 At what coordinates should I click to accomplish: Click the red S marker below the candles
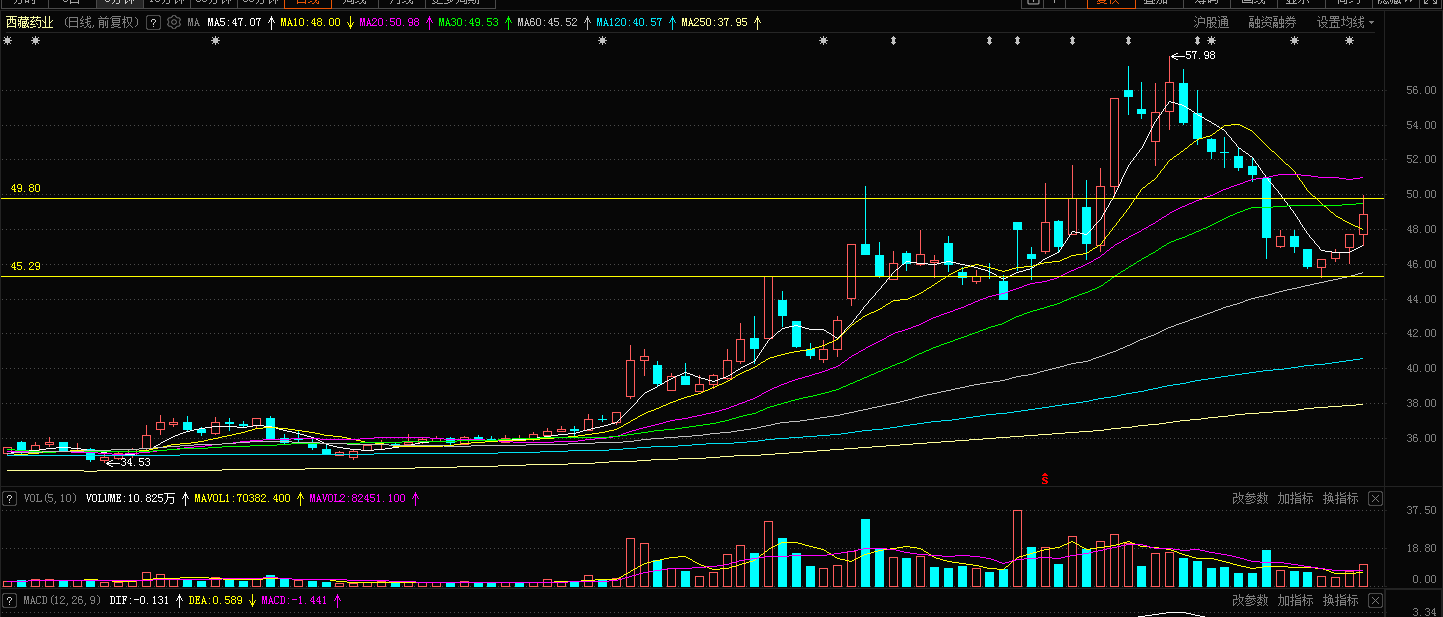[1045, 480]
